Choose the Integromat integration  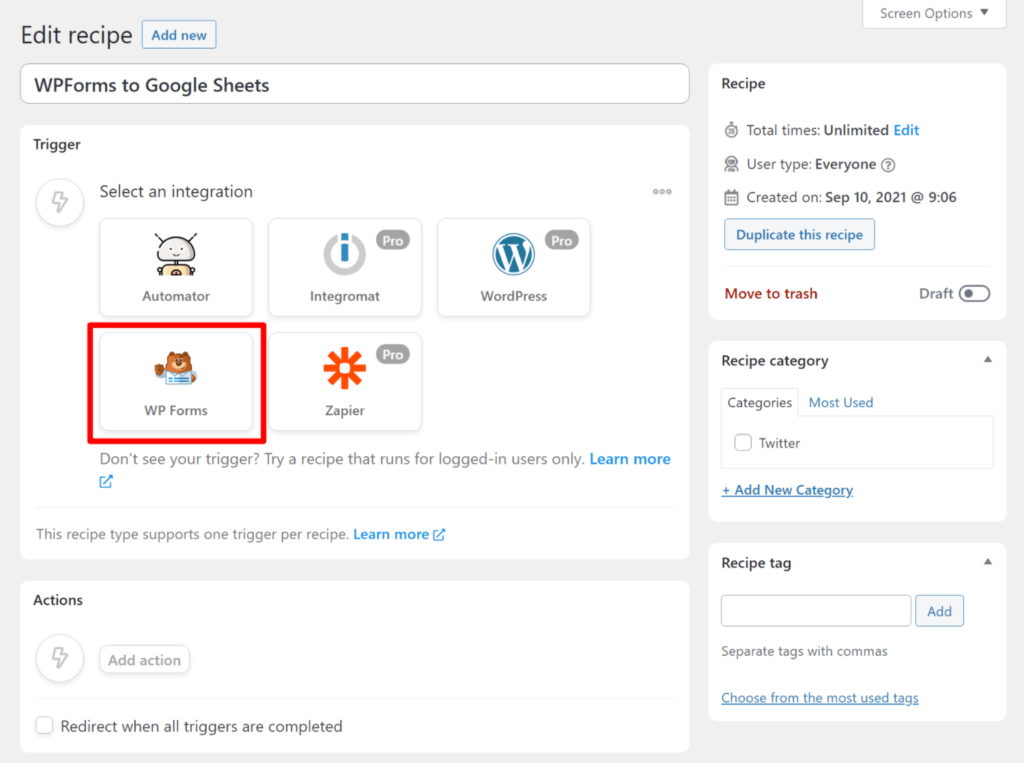coord(345,267)
